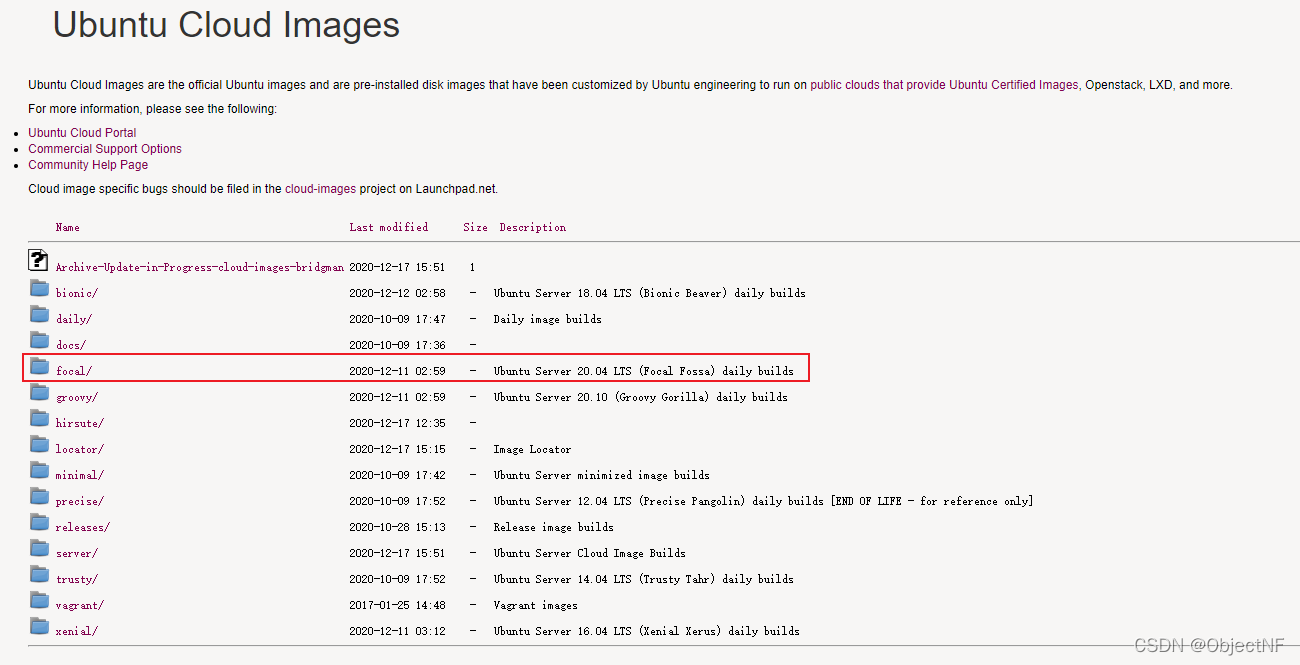Sort listing by Description column header

tap(533, 227)
